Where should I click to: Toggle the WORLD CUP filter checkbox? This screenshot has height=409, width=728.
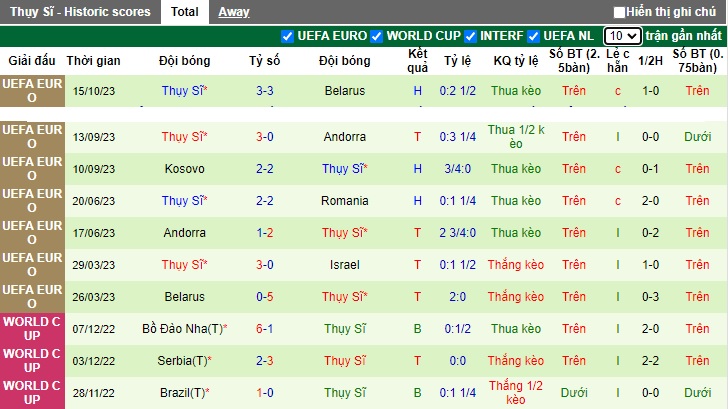point(377,36)
